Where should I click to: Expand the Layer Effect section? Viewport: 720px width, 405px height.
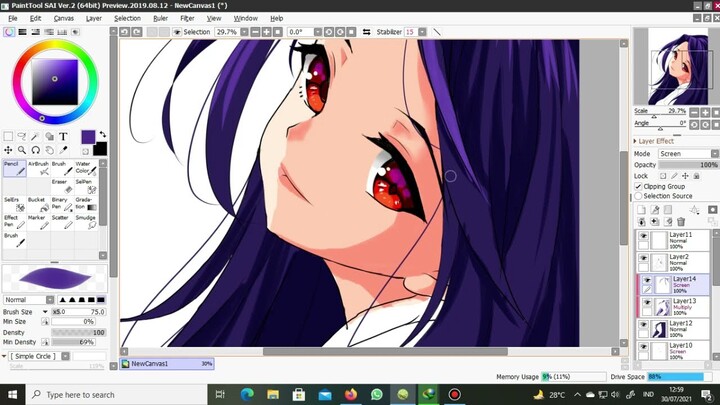(x=636, y=141)
